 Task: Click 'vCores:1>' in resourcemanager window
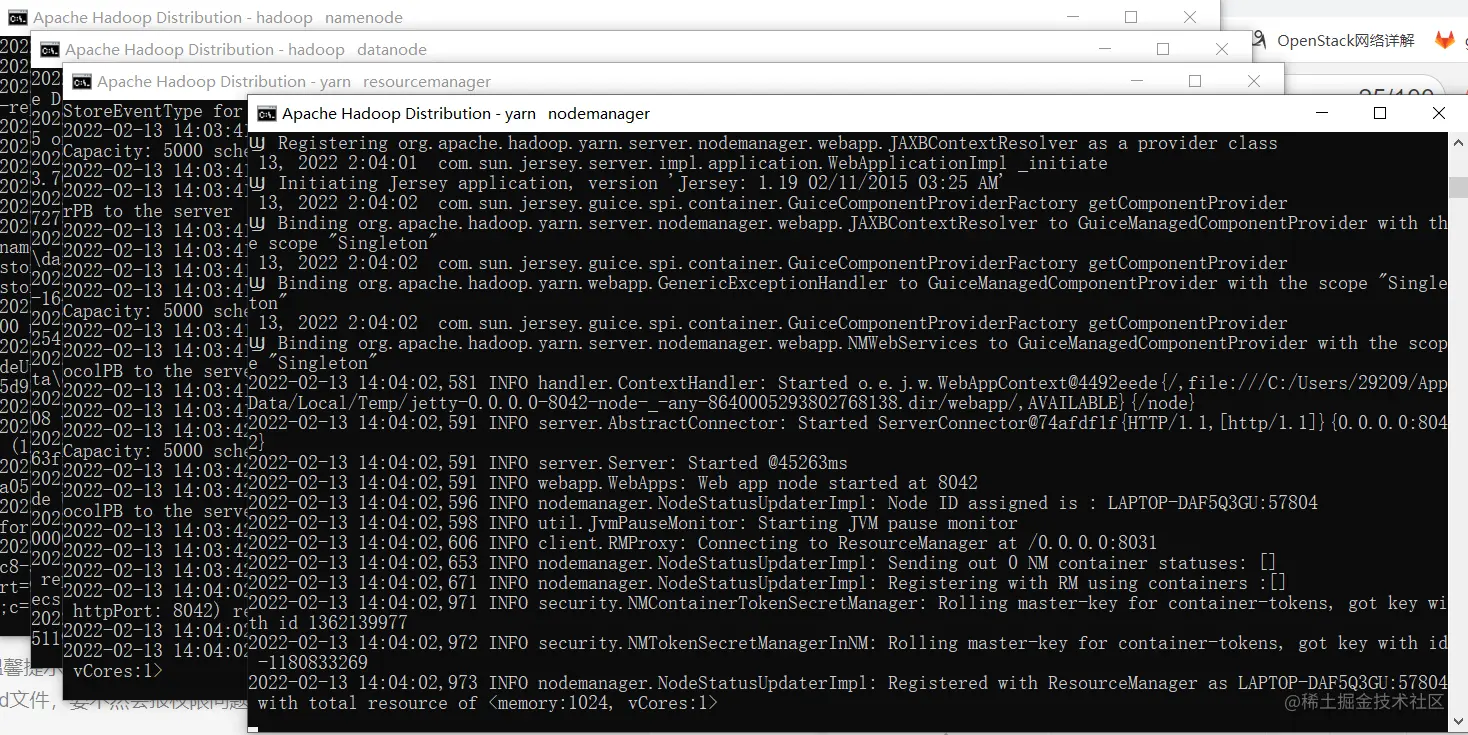118,671
